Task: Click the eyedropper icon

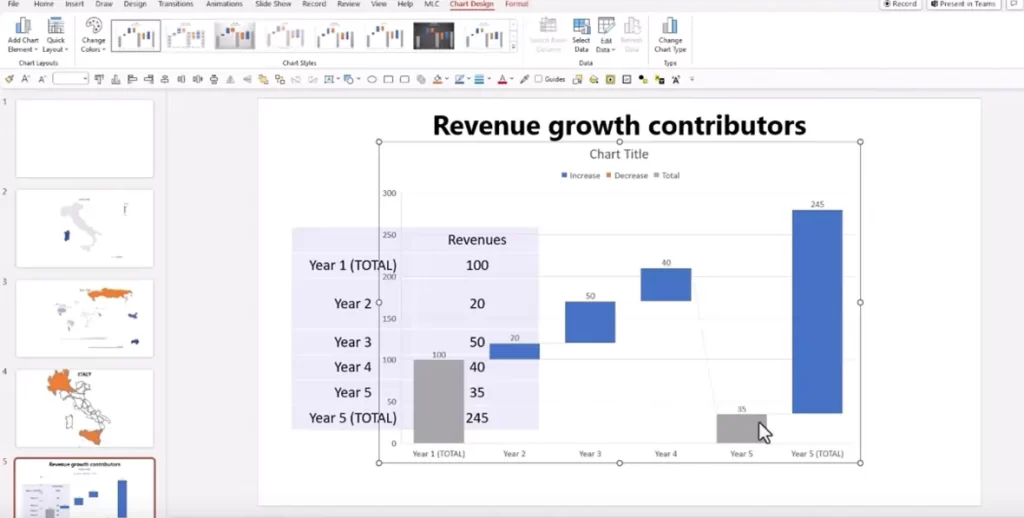Action: coord(524,79)
